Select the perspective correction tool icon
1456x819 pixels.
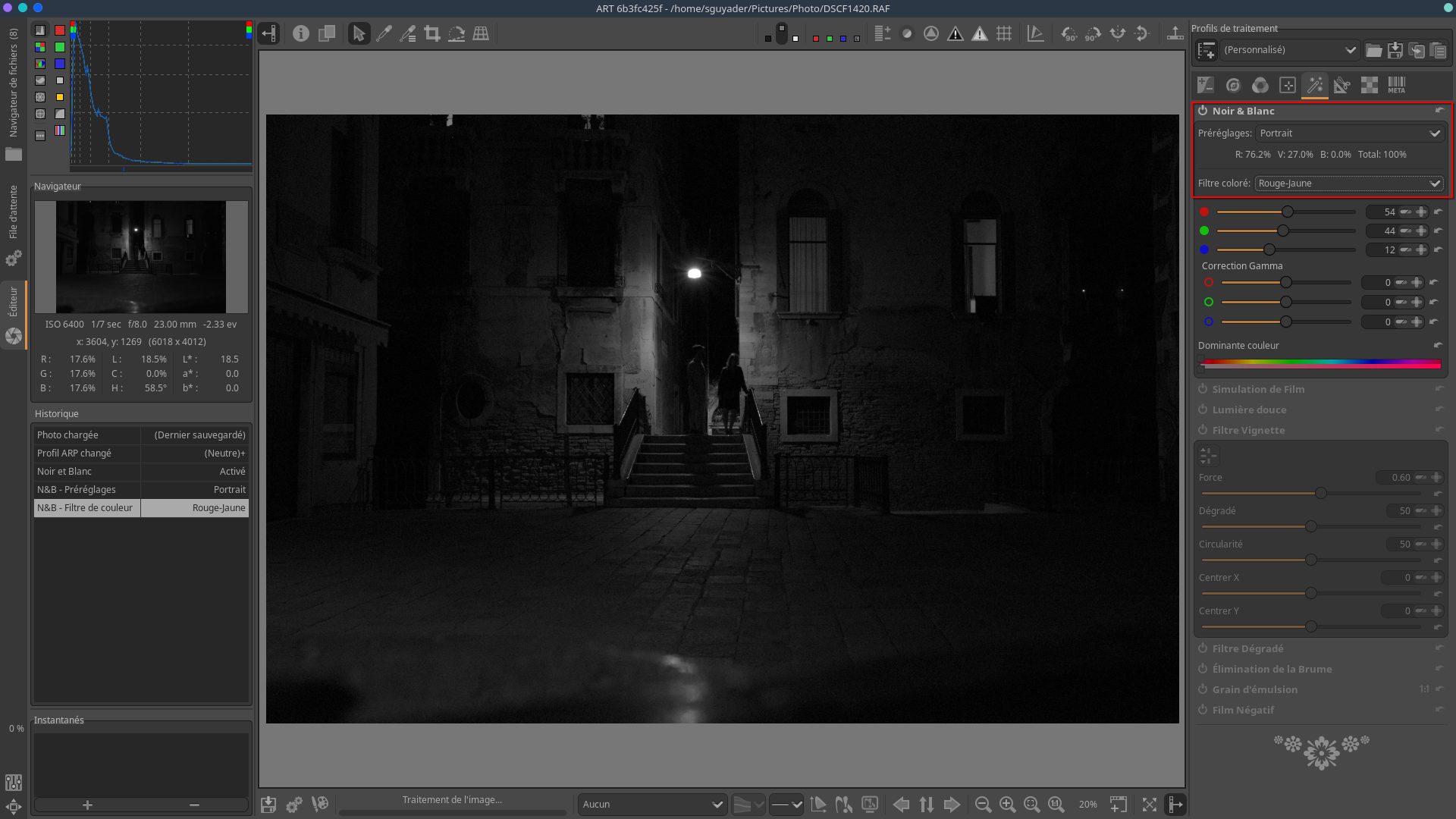tap(481, 33)
